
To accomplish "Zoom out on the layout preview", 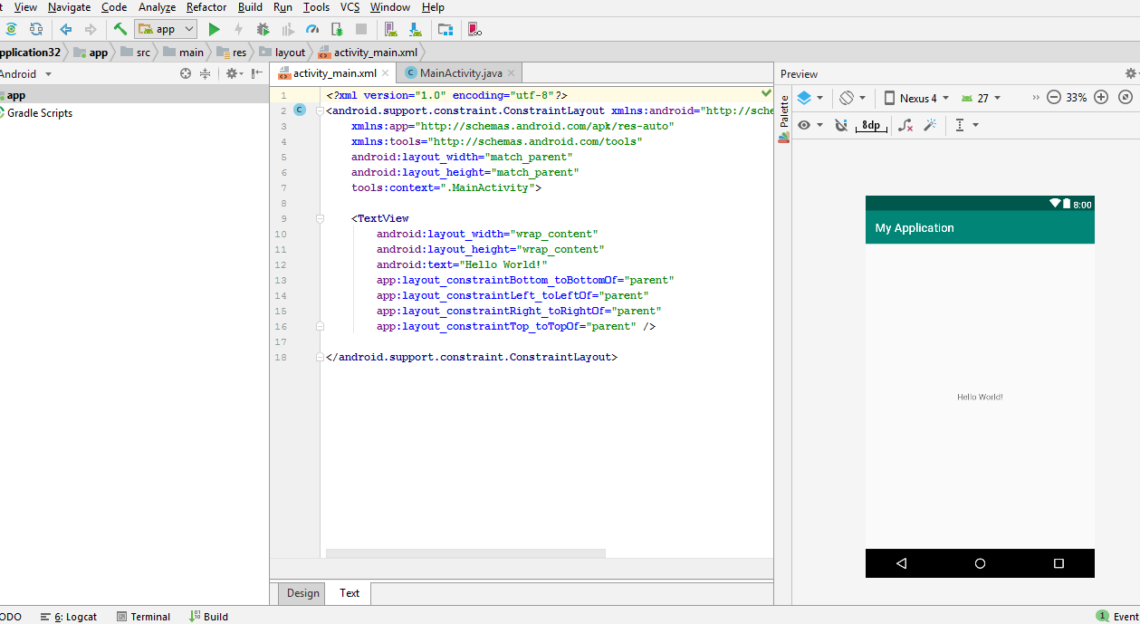I will (1053, 98).
